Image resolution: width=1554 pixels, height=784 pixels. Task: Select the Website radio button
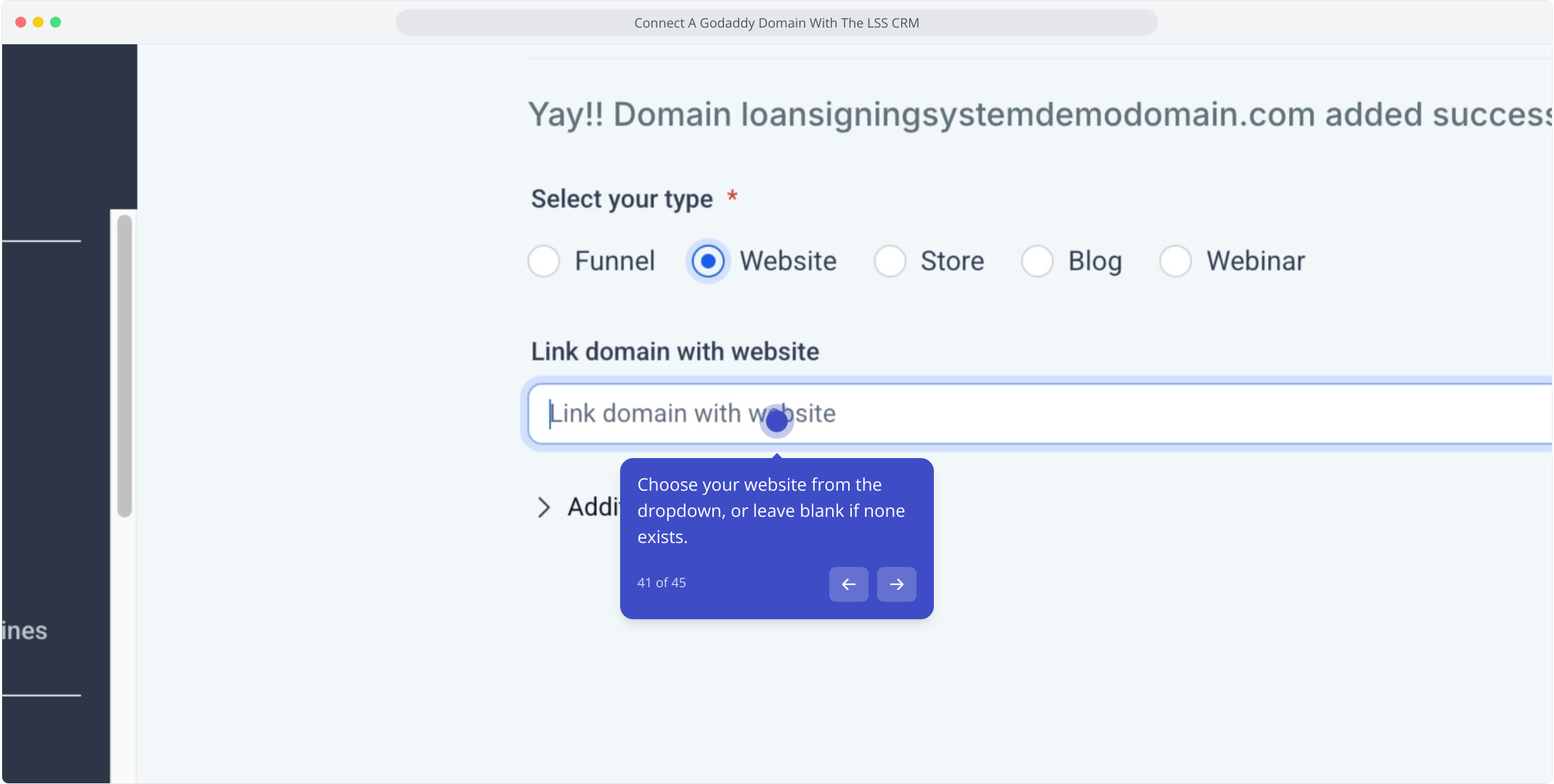coord(708,261)
